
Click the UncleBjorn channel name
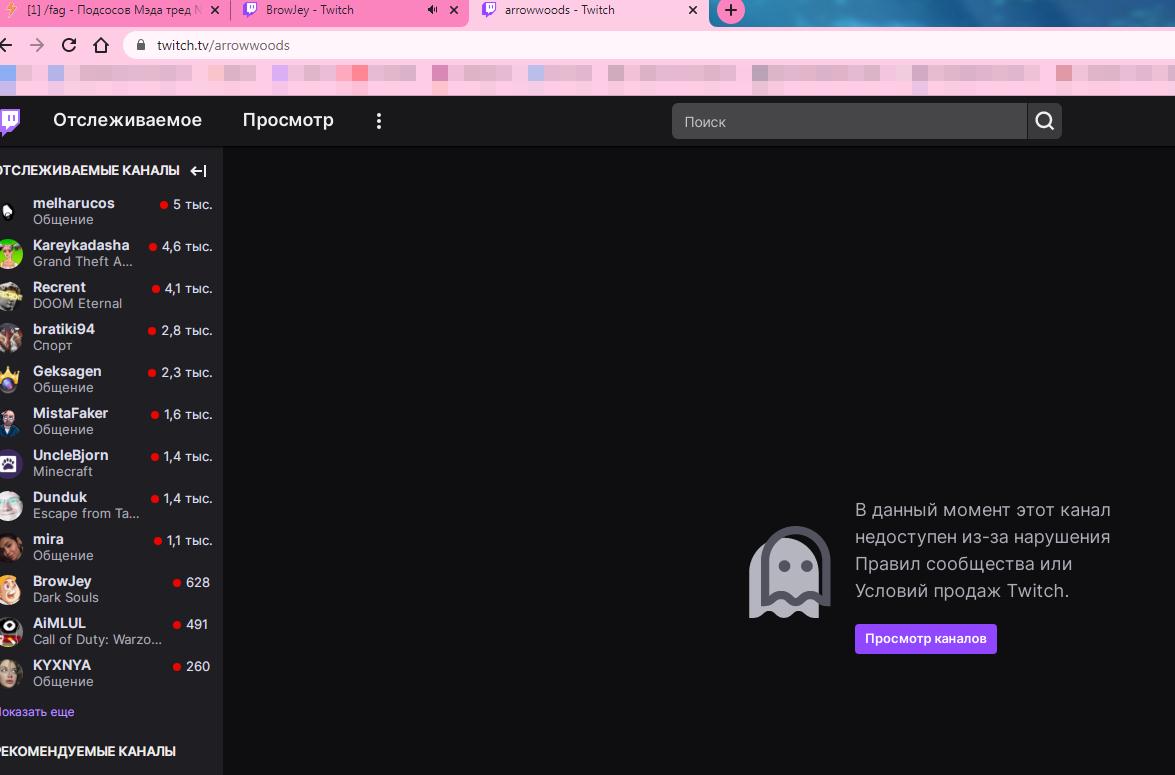coord(70,455)
